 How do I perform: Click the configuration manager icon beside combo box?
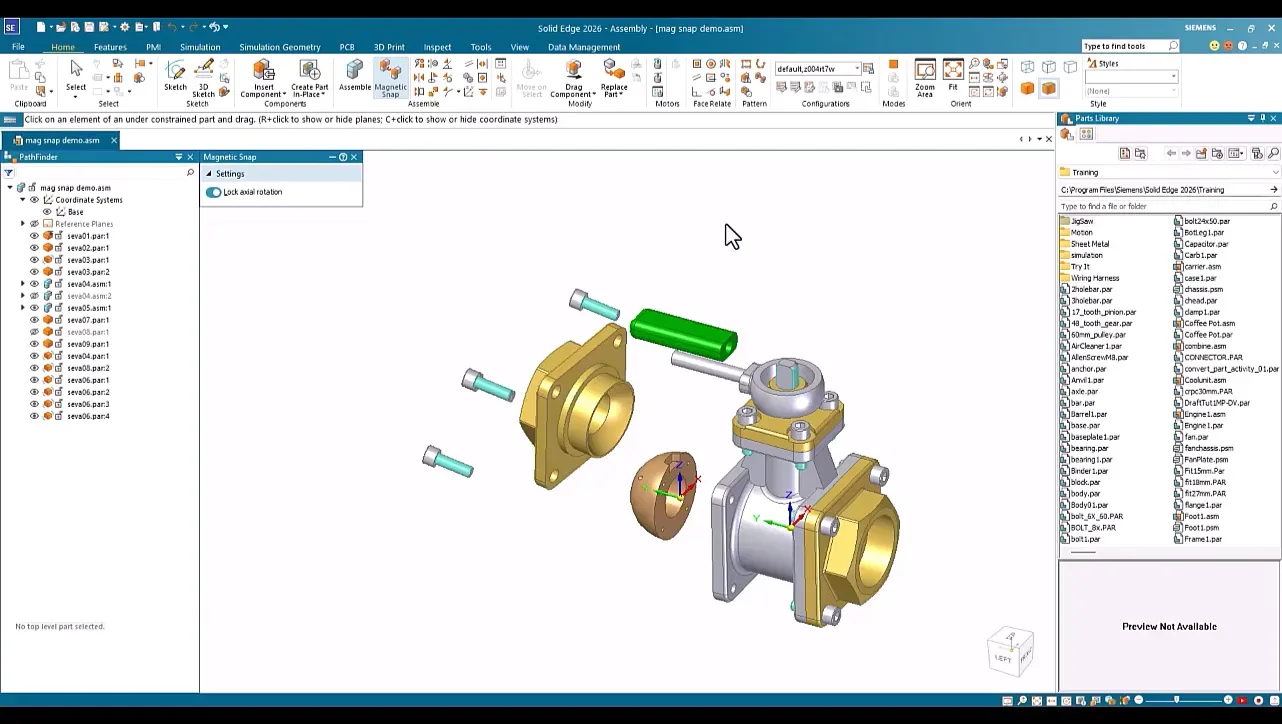(x=868, y=68)
